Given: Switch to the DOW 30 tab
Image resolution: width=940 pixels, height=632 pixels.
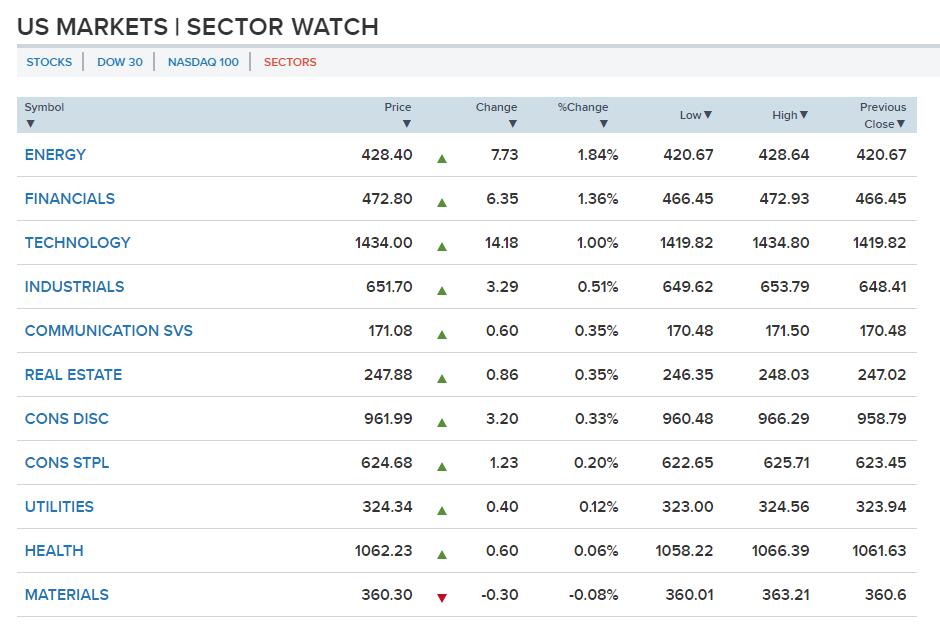Looking at the screenshot, I should point(120,62).
